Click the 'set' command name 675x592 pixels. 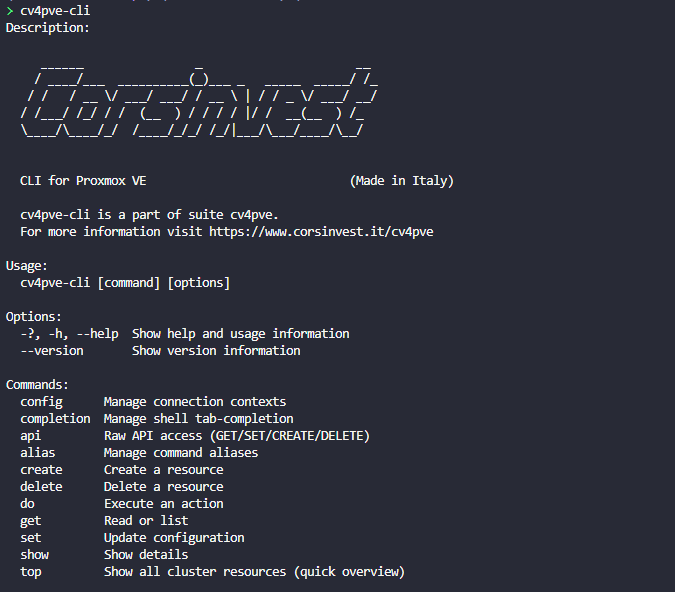pos(31,538)
